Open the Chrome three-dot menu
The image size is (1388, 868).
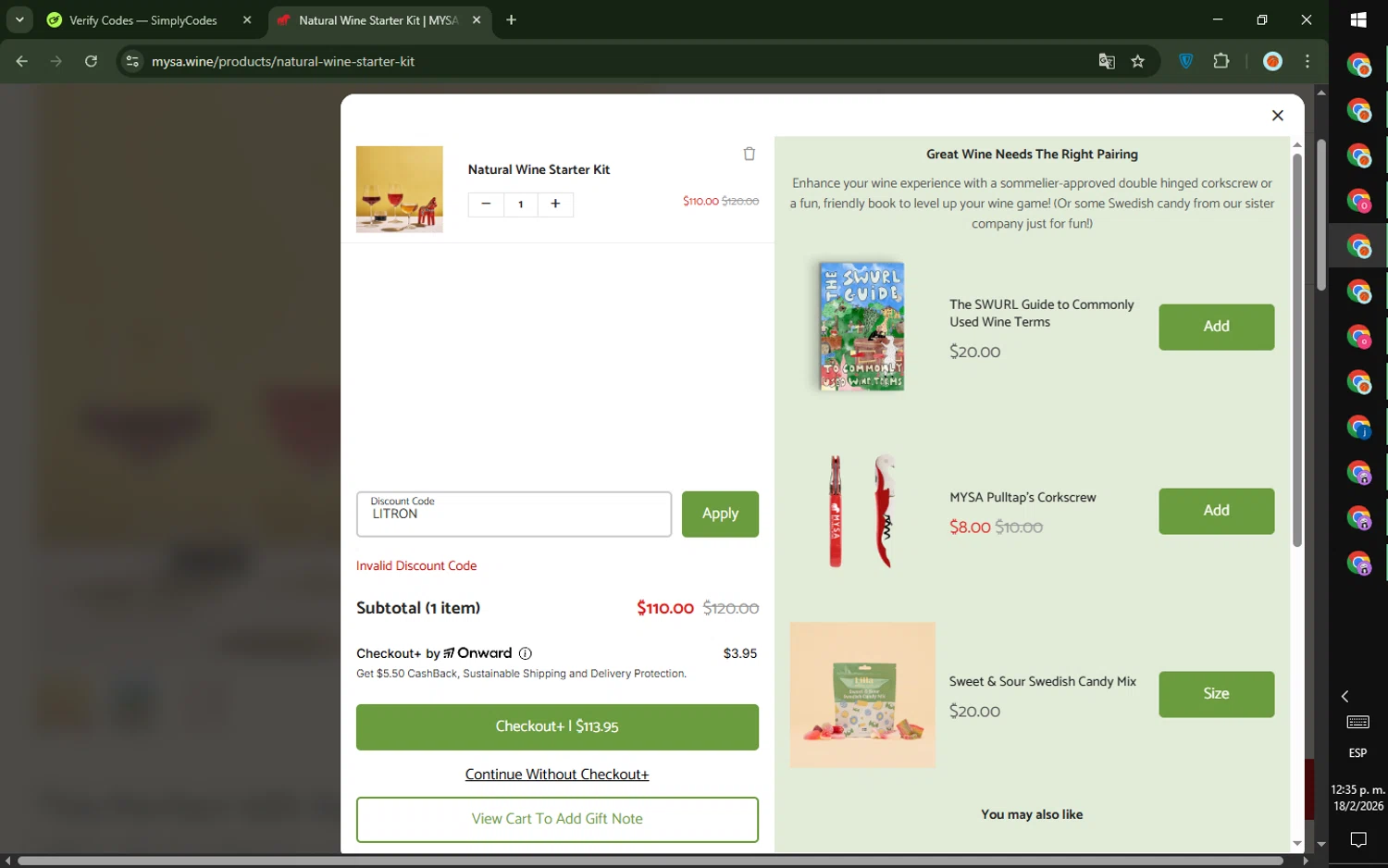click(x=1307, y=61)
